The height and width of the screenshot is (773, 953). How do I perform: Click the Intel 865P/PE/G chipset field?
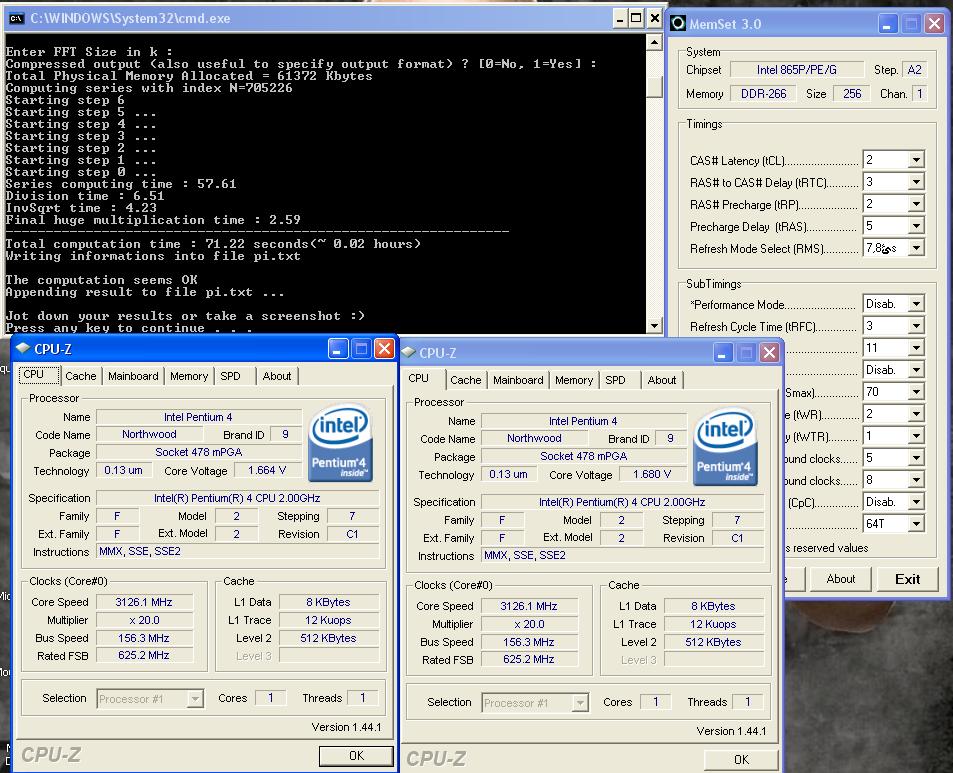pyautogui.click(x=796, y=70)
